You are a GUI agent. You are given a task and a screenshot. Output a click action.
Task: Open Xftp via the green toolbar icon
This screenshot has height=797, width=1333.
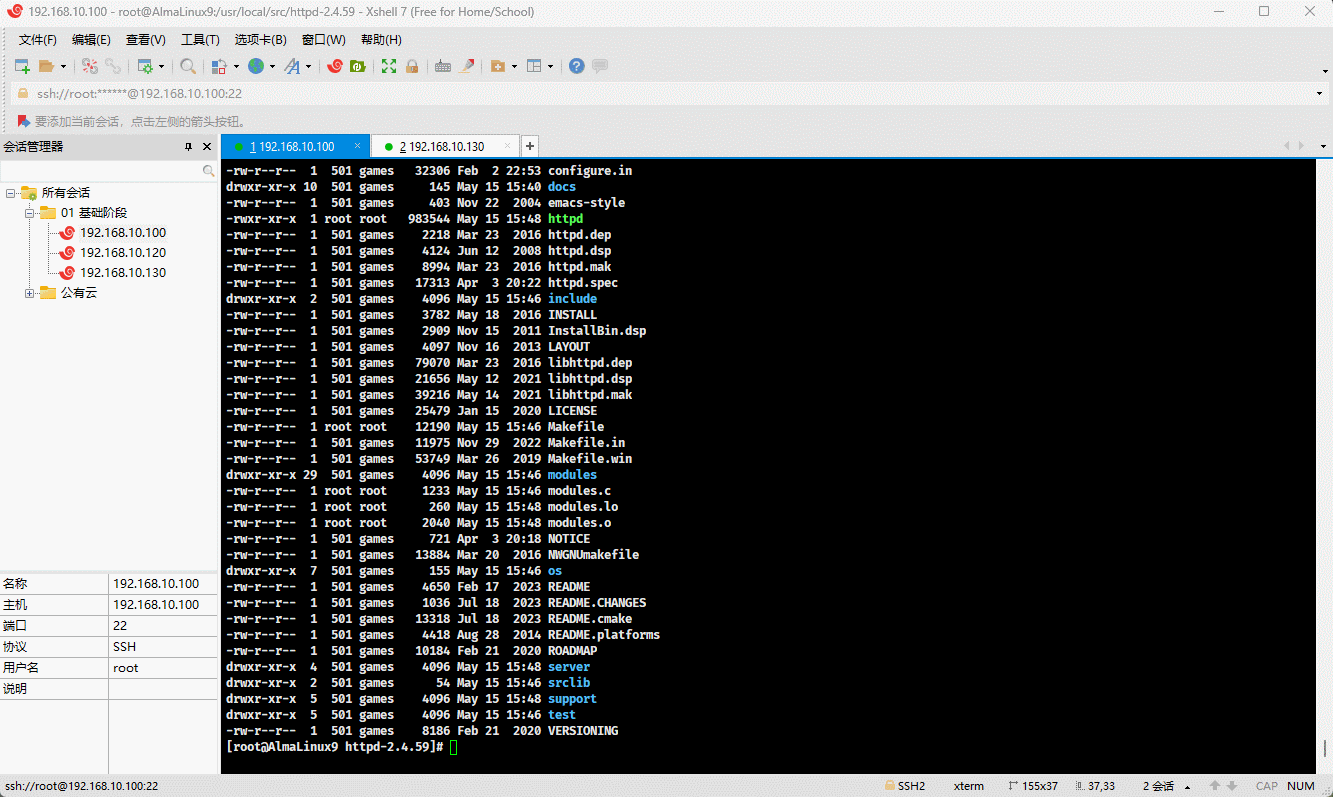[357, 66]
